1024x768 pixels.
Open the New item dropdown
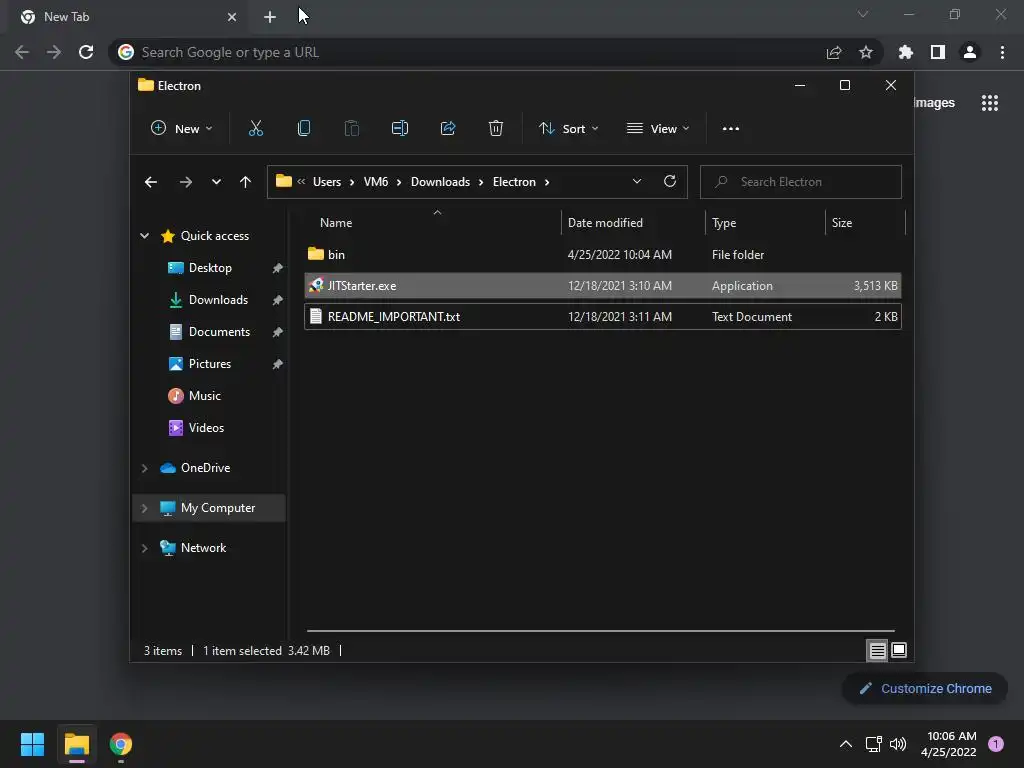(x=182, y=129)
